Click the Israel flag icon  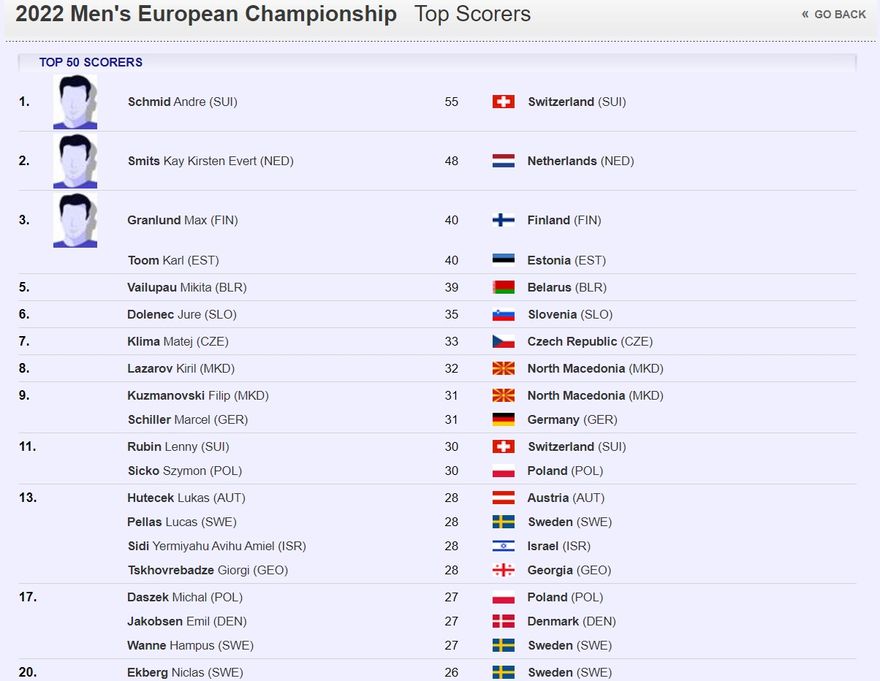click(503, 546)
